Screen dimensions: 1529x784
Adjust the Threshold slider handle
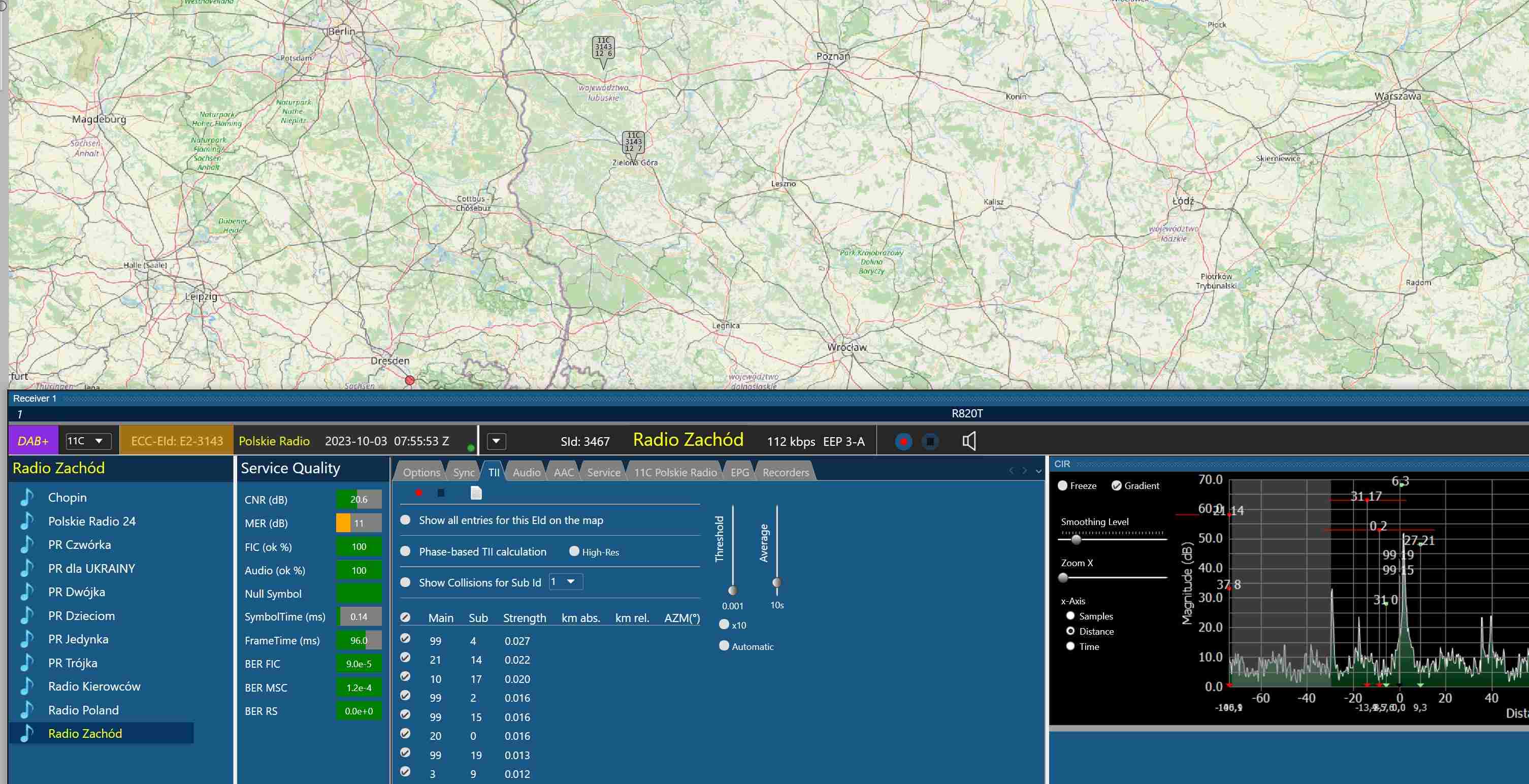732,590
